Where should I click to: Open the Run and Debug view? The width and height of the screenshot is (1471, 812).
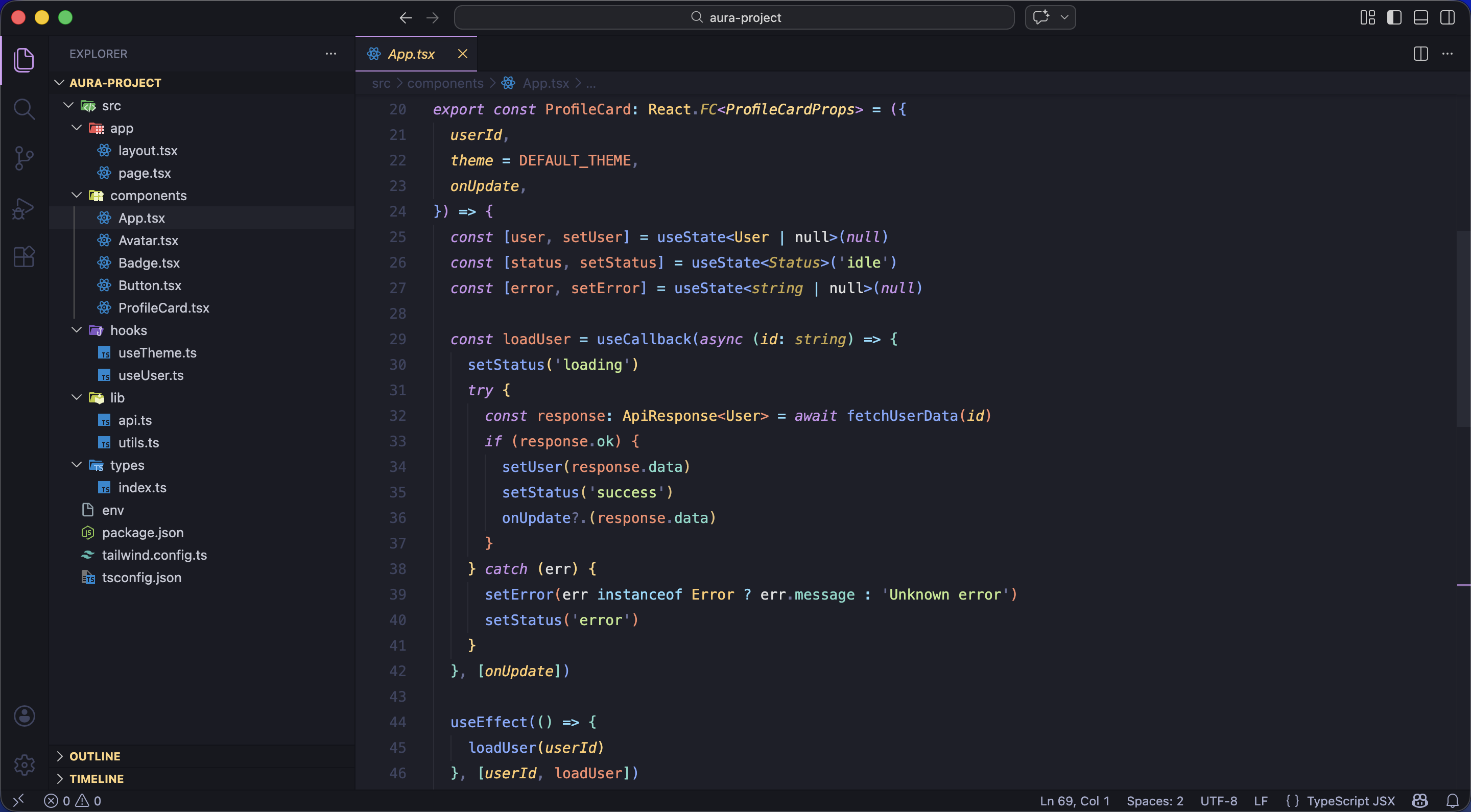(24, 208)
